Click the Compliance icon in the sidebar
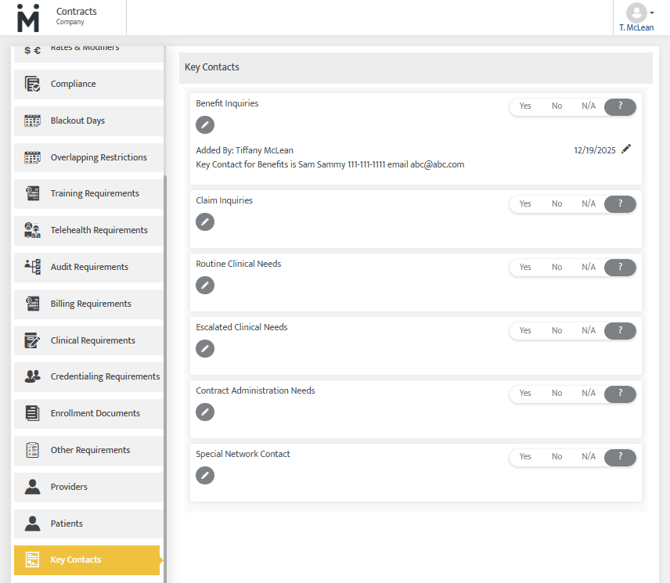This screenshot has height=583, width=670. [32, 84]
